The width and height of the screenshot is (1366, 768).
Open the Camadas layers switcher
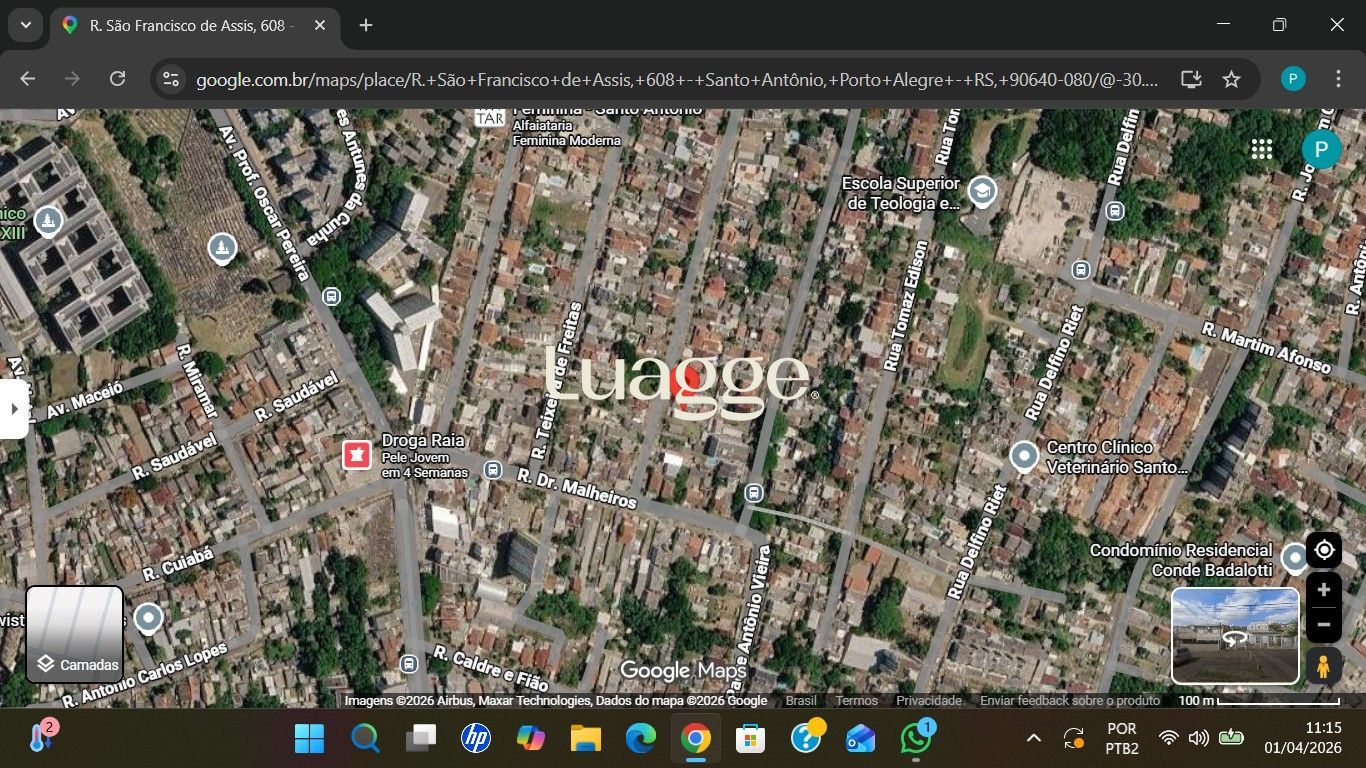[x=75, y=634]
